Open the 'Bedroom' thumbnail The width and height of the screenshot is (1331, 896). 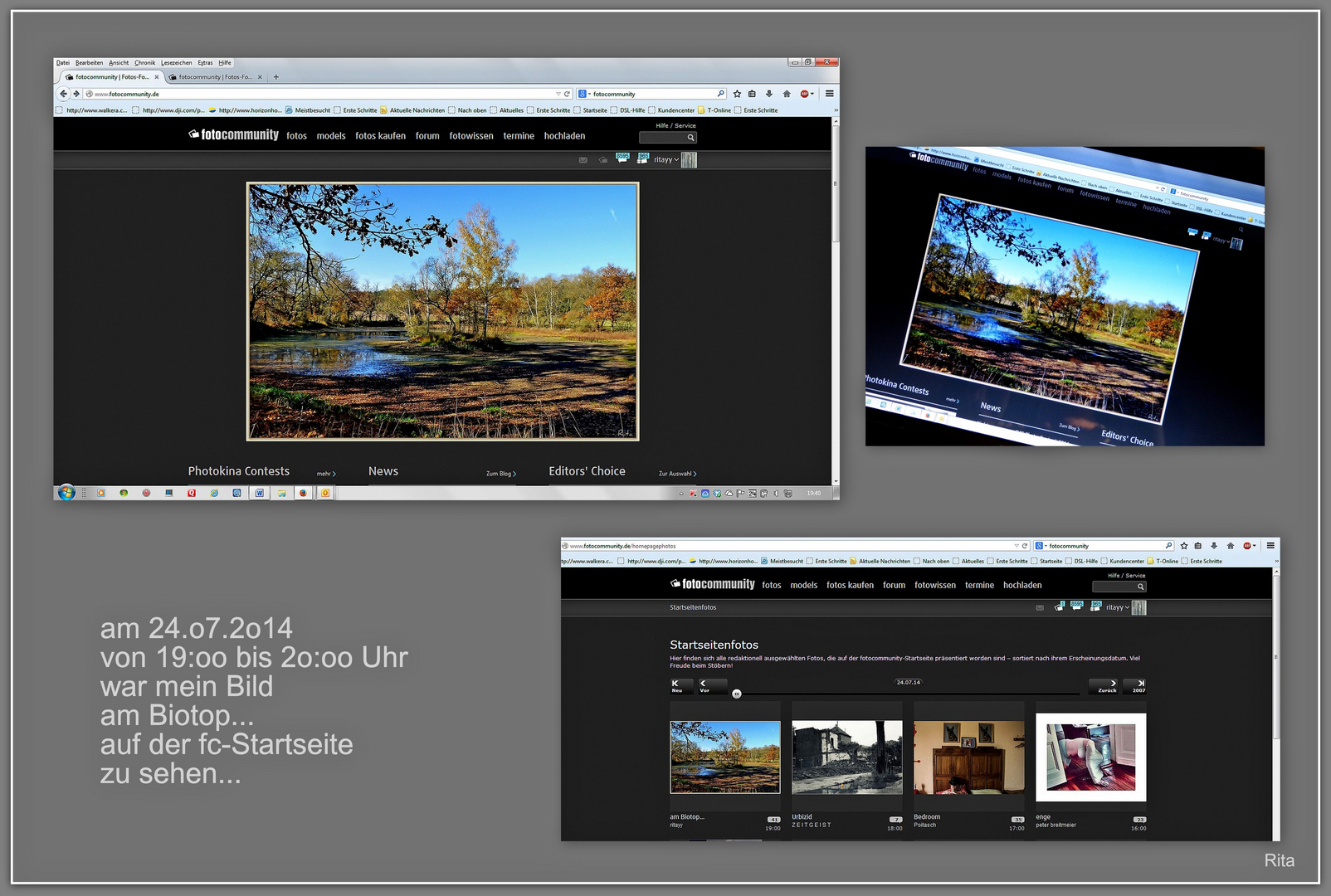point(969,757)
